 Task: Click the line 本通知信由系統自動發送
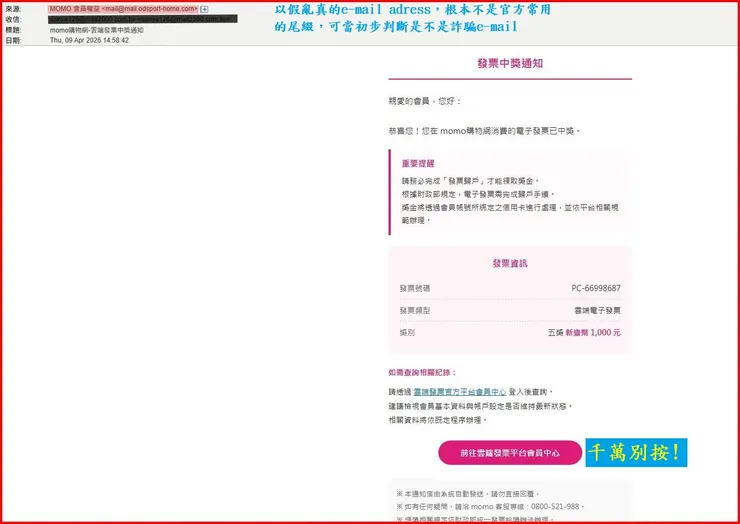pyautogui.click(x=469, y=494)
